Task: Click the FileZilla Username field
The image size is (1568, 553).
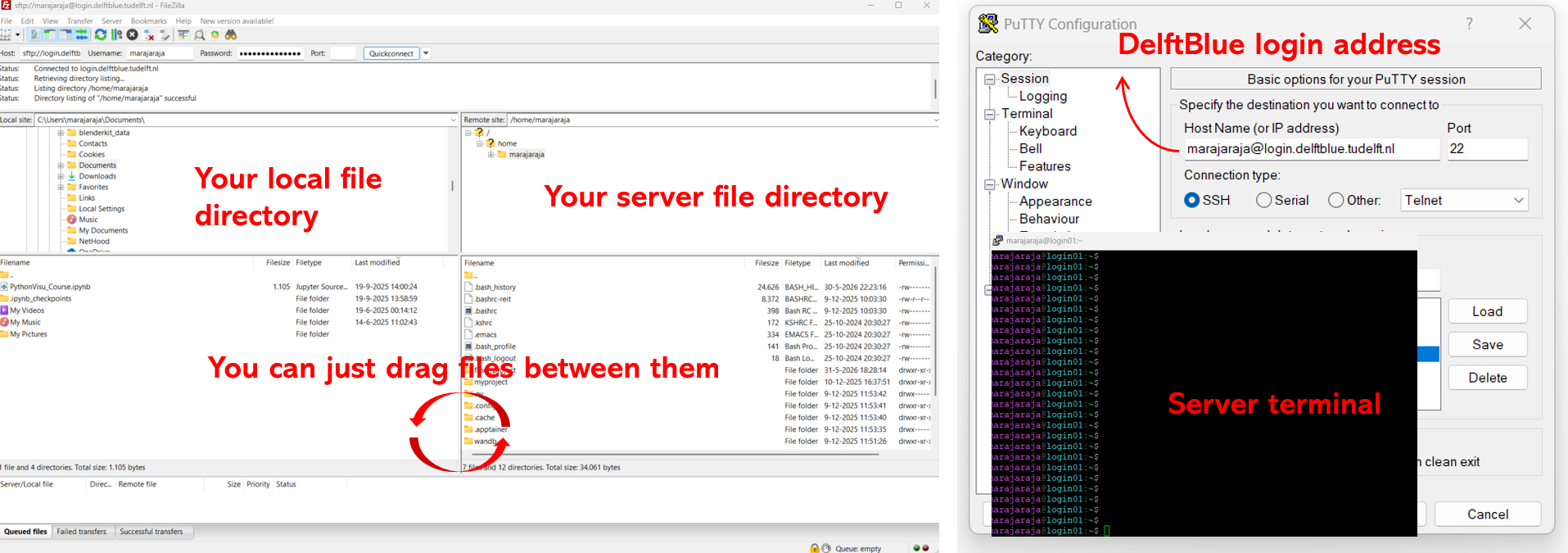Action: point(160,53)
